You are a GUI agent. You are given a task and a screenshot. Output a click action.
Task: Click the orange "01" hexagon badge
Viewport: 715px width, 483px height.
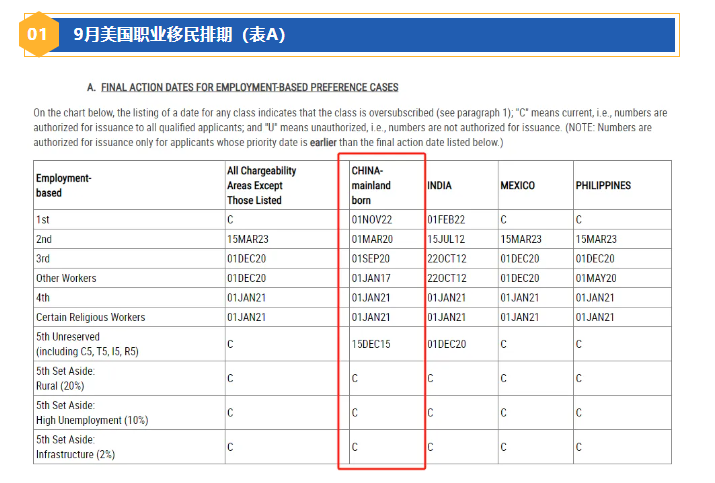tap(38, 34)
